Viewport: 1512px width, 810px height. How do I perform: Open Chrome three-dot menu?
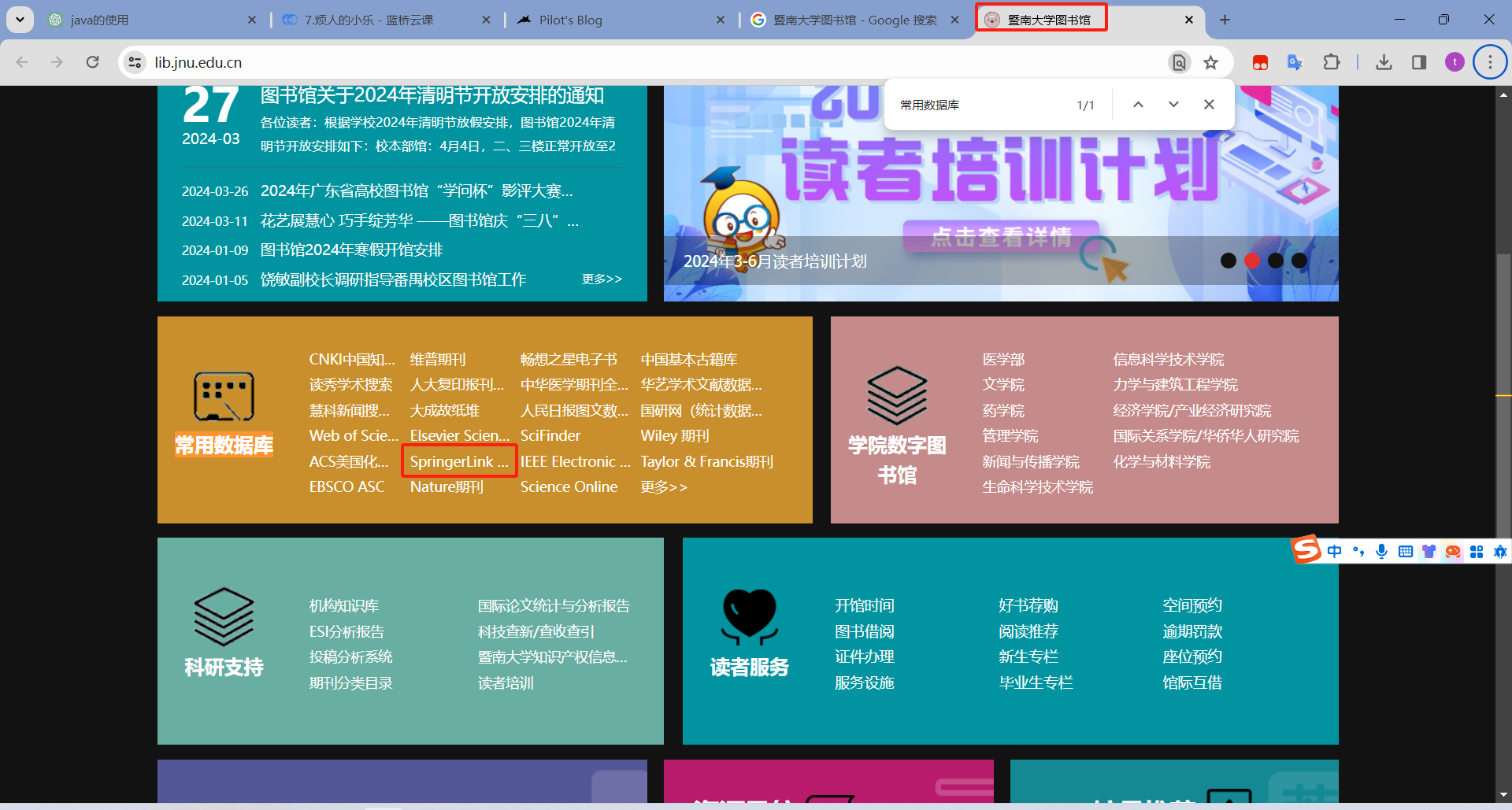click(x=1490, y=62)
